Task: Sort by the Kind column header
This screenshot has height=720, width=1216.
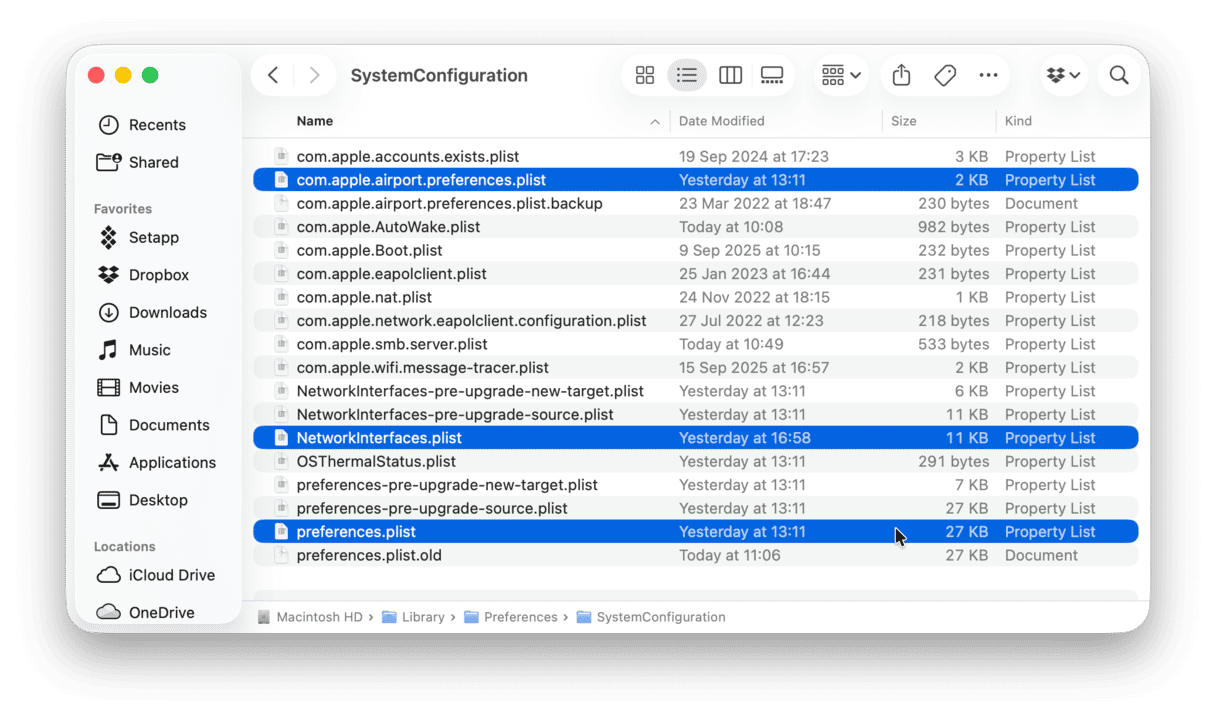Action: pyautogui.click(x=1018, y=121)
